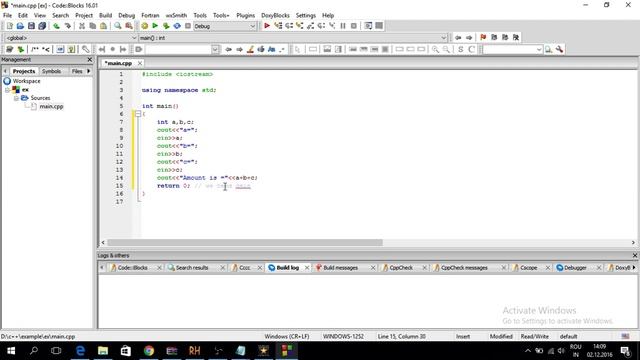Click the Stop debugger icon
The image size is (640, 360).
pyautogui.click(x=353, y=26)
